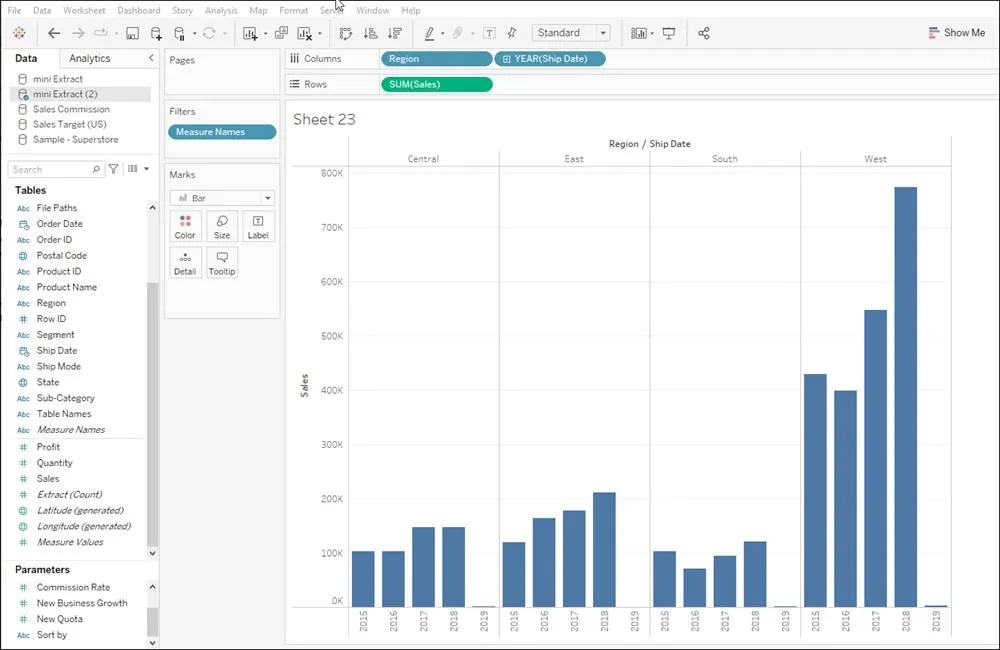Switch to the Analytics tab
Screen dimensions: 1000x650
(x=89, y=58)
